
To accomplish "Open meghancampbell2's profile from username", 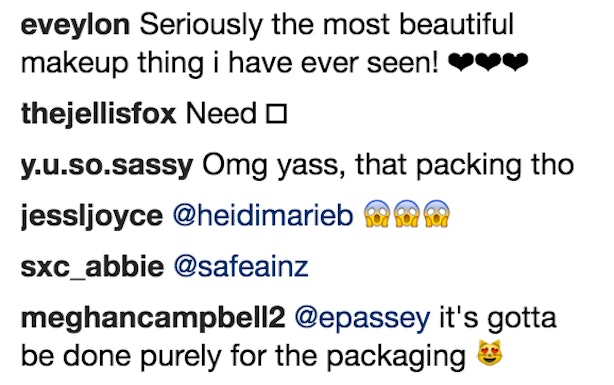I will pyautogui.click(x=153, y=318).
